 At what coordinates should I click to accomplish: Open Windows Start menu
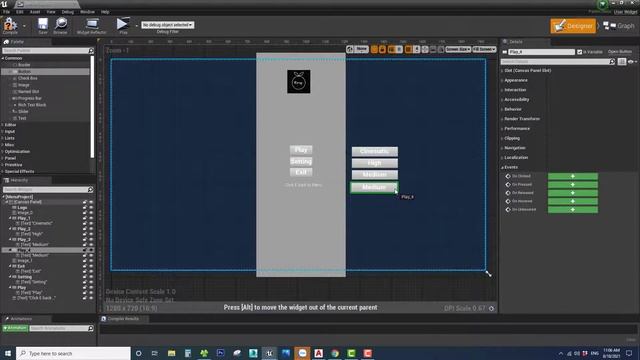tap(7, 353)
